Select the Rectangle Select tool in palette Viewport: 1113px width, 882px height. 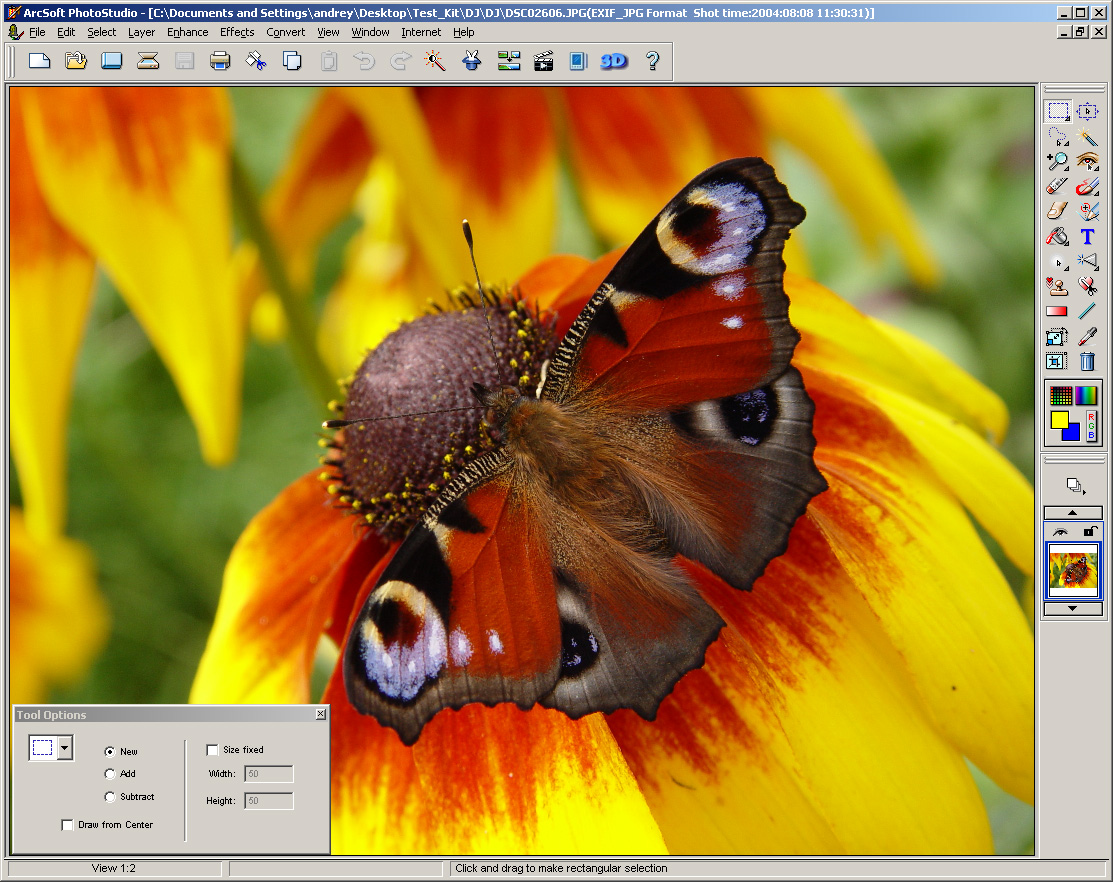click(1058, 111)
